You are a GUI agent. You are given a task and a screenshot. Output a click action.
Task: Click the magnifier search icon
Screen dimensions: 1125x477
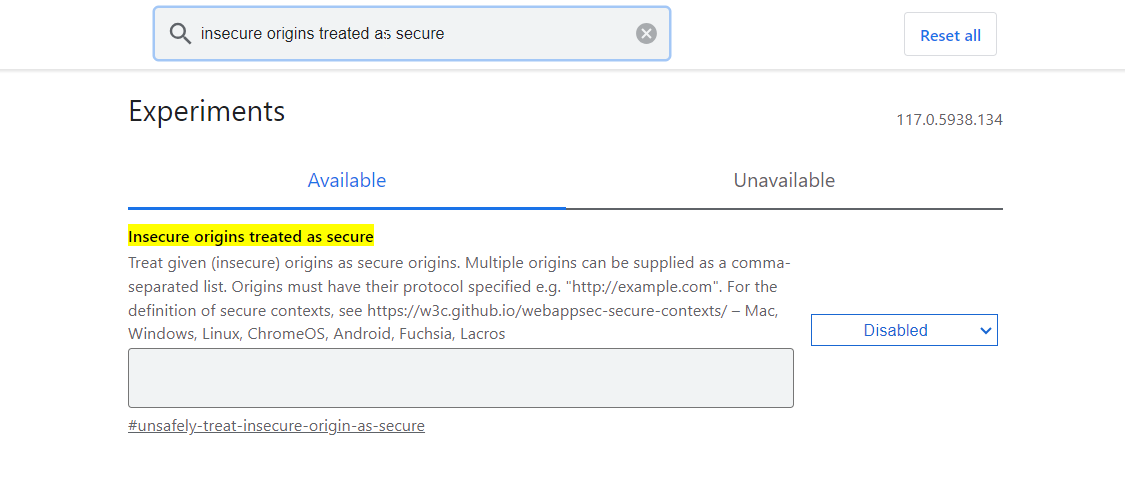pyautogui.click(x=180, y=34)
